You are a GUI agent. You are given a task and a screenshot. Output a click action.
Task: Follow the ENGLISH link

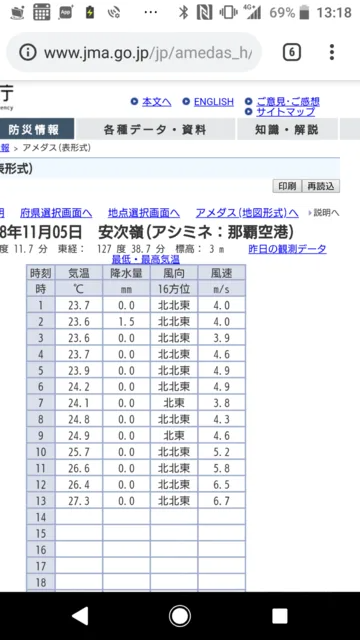pos(213,102)
